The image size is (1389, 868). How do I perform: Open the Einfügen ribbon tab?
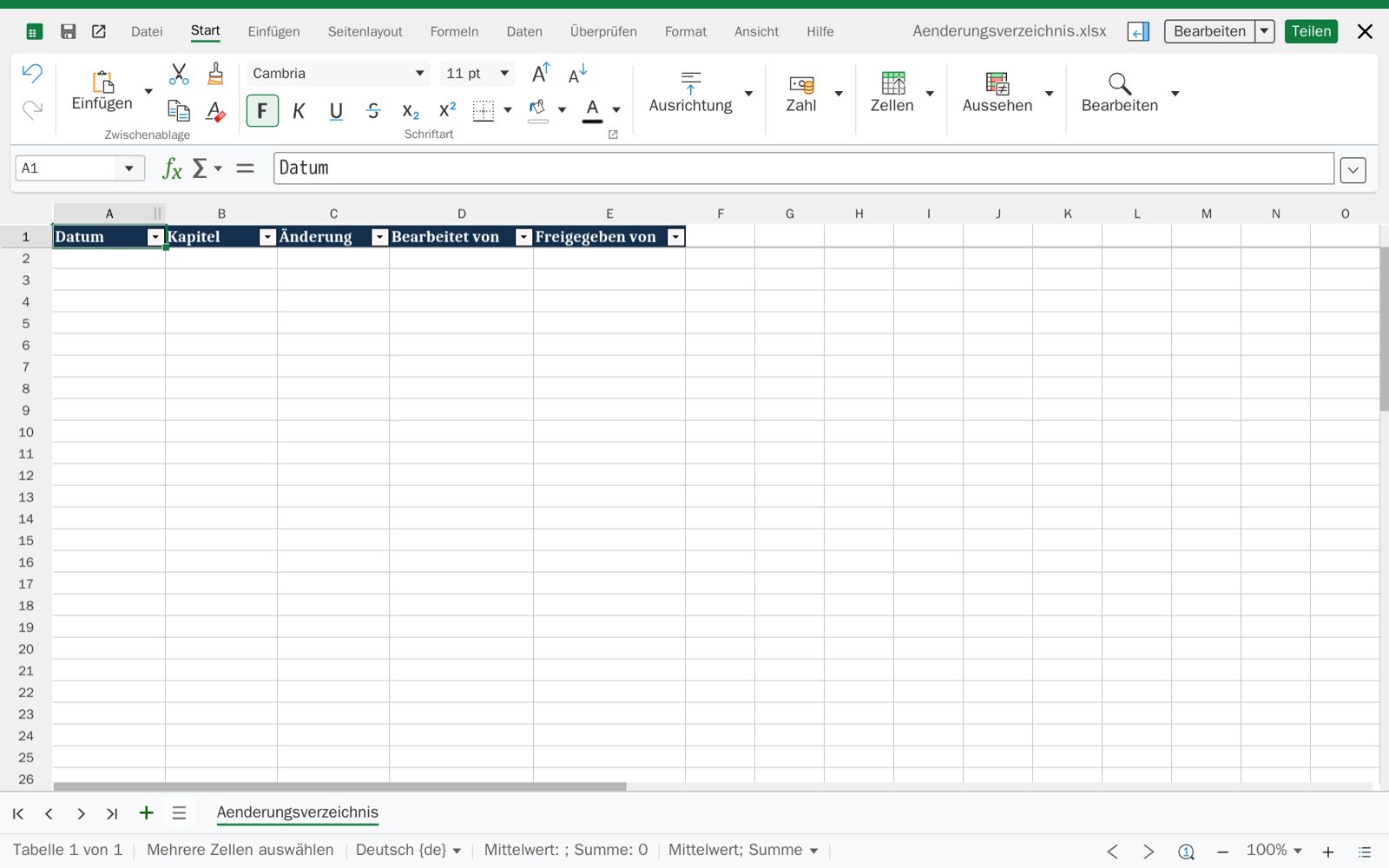(273, 31)
